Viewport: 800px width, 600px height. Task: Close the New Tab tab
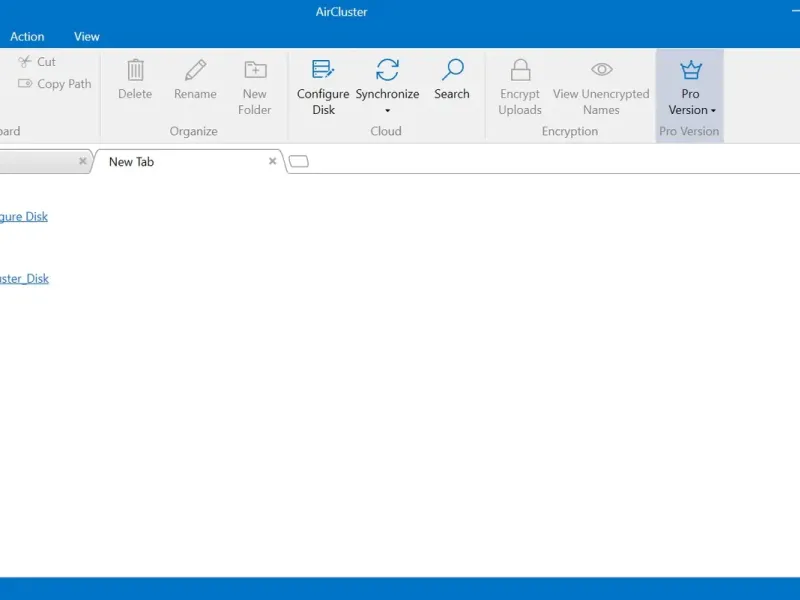pos(272,161)
